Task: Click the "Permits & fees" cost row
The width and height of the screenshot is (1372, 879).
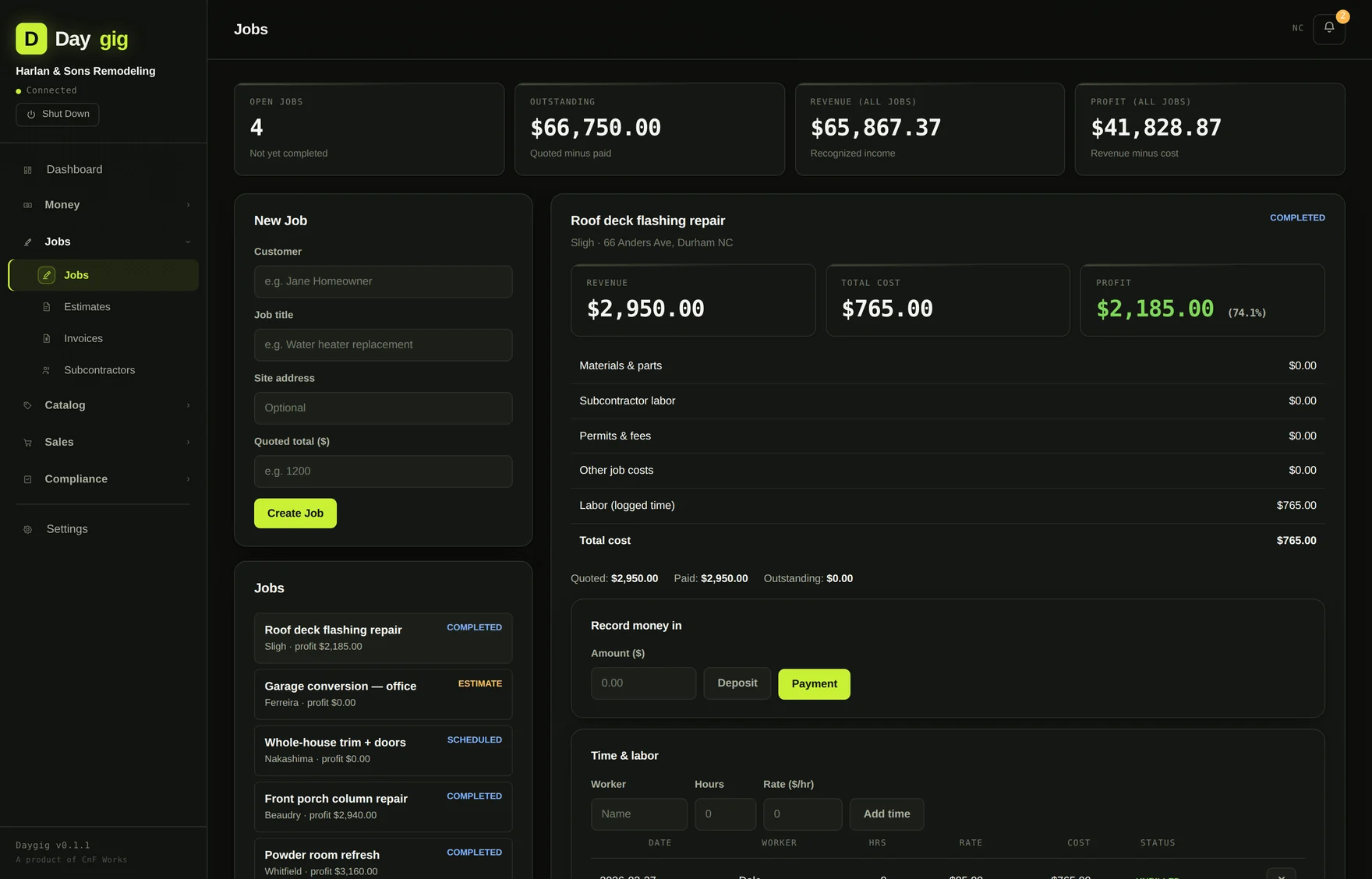Action: click(x=948, y=436)
